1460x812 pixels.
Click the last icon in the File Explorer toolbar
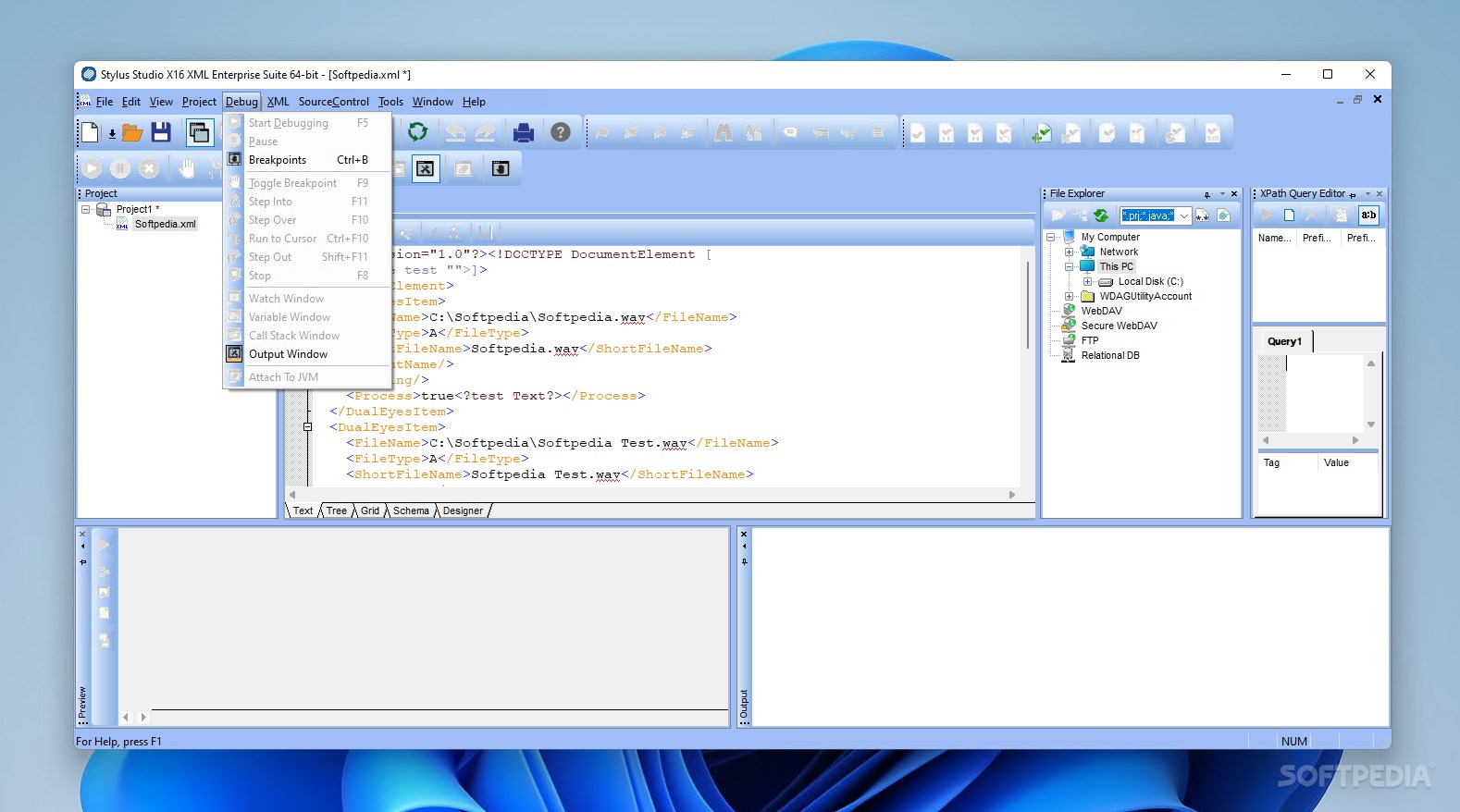1223,215
